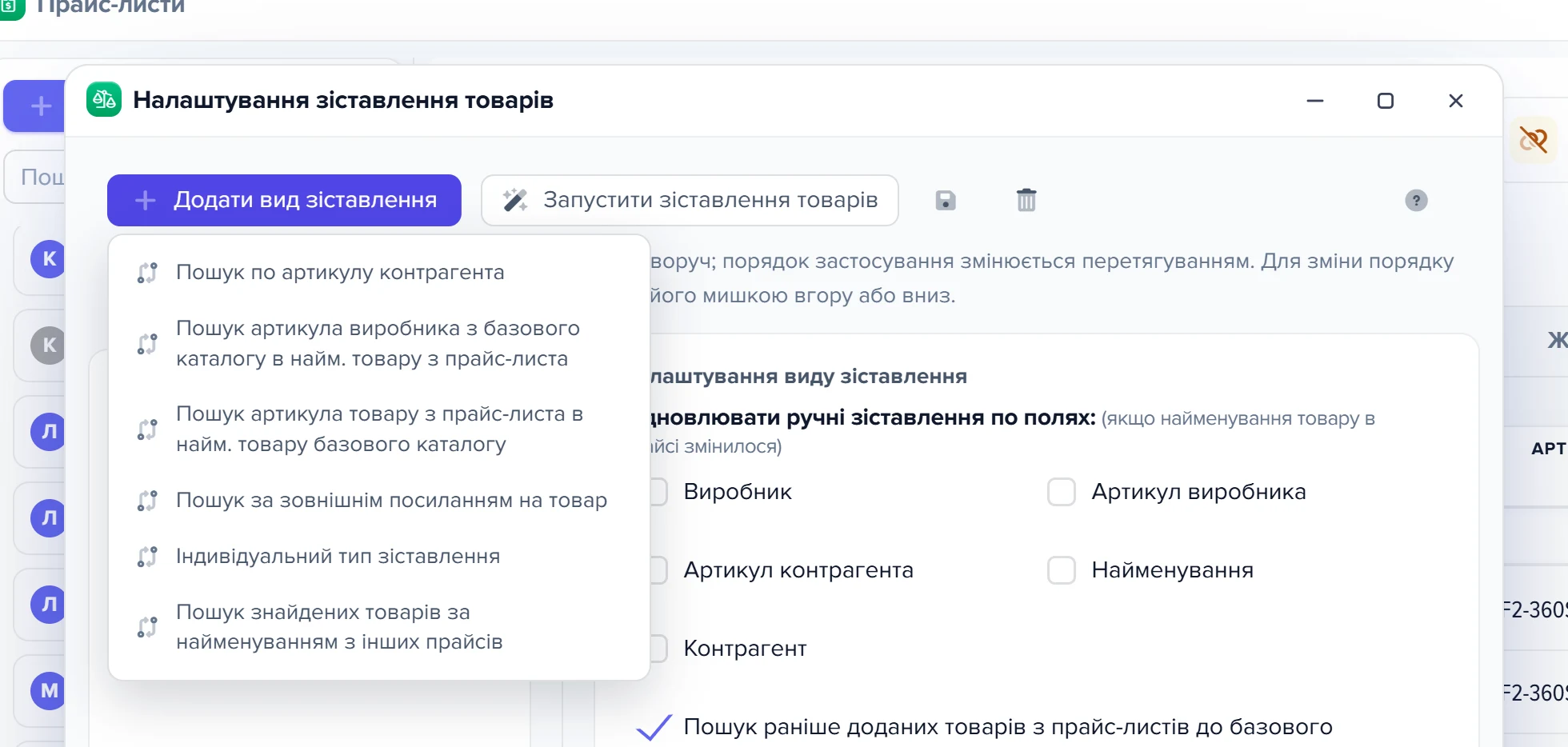Toggle the Пошук раніше доданих товарів checkmark
Image resolution: width=1568 pixels, height=747 pixels.
pos(654,727)
